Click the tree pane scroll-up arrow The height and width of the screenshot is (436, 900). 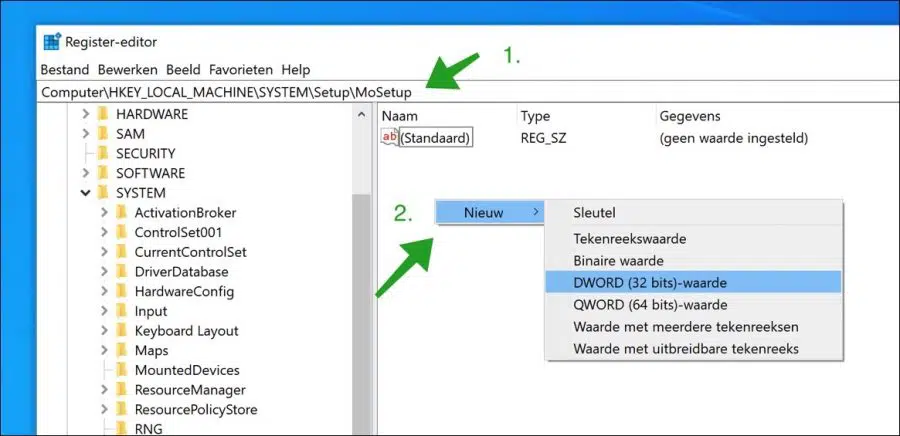click(361, 115)
